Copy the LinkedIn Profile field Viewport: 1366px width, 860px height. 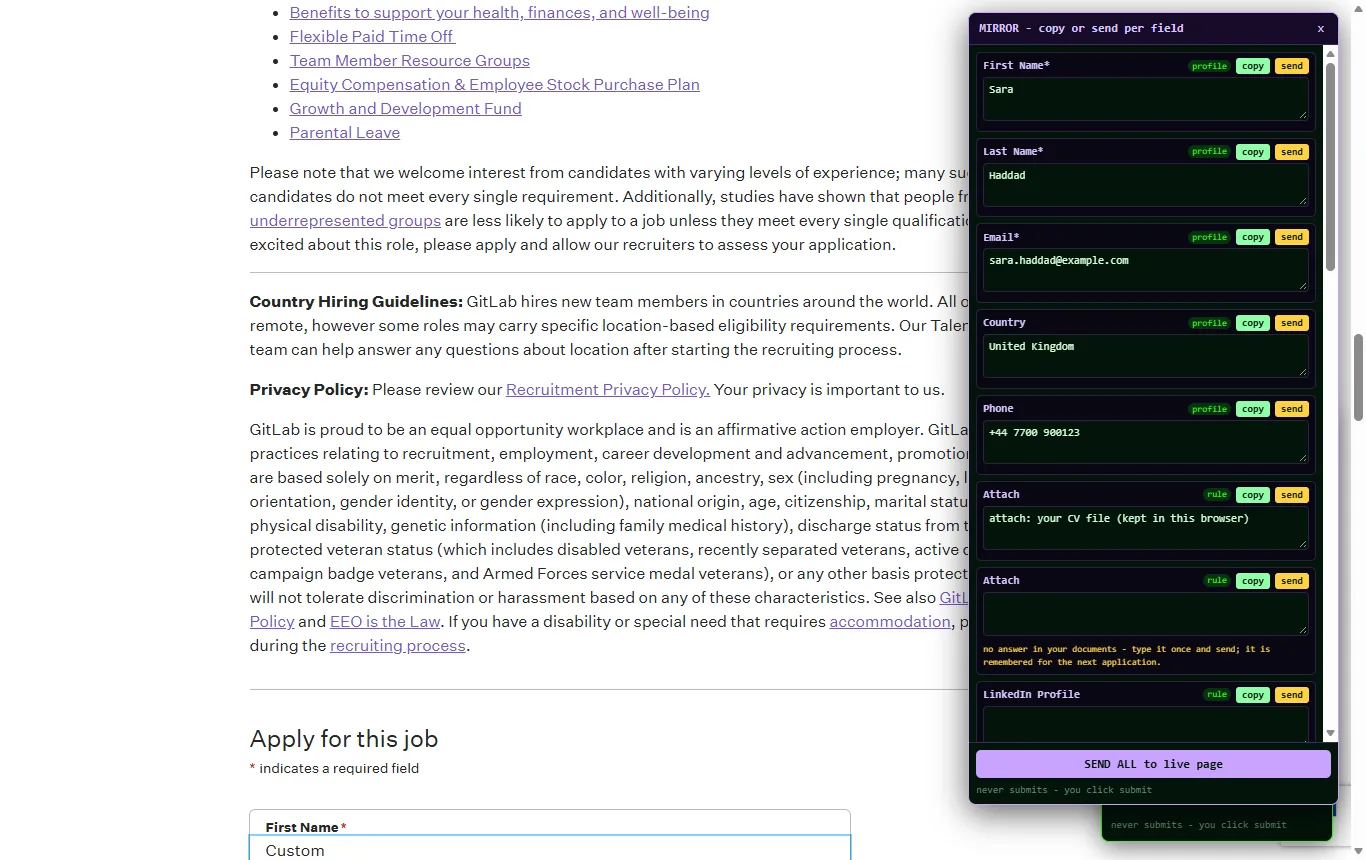[1253, 695]
